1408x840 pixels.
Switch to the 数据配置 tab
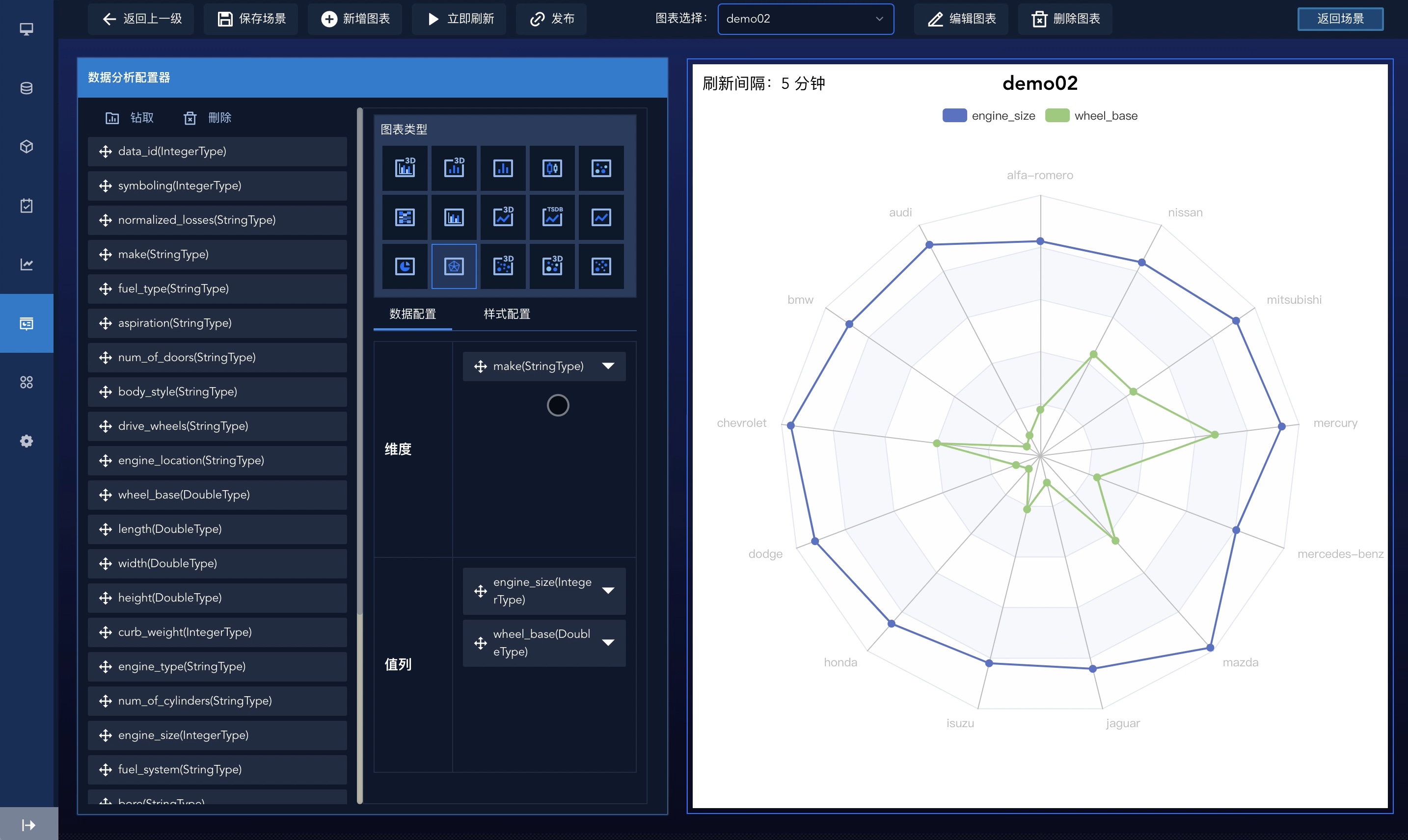coord(412,314)
